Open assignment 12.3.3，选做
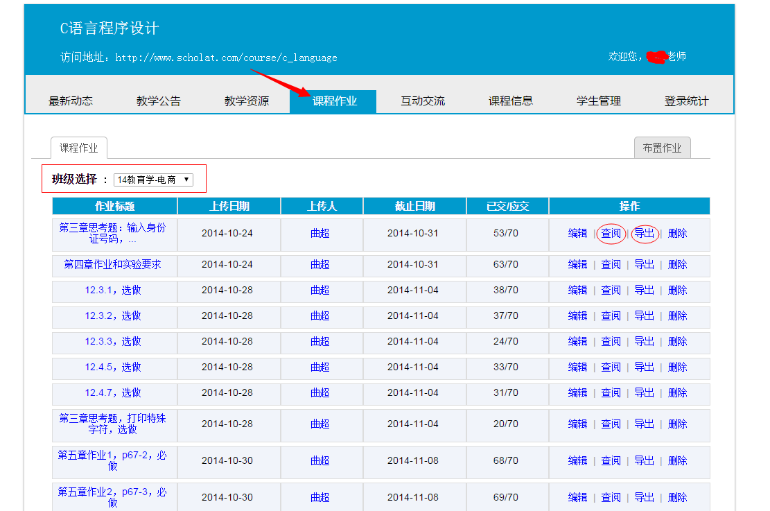770x511 pixels. click(113, 341)
